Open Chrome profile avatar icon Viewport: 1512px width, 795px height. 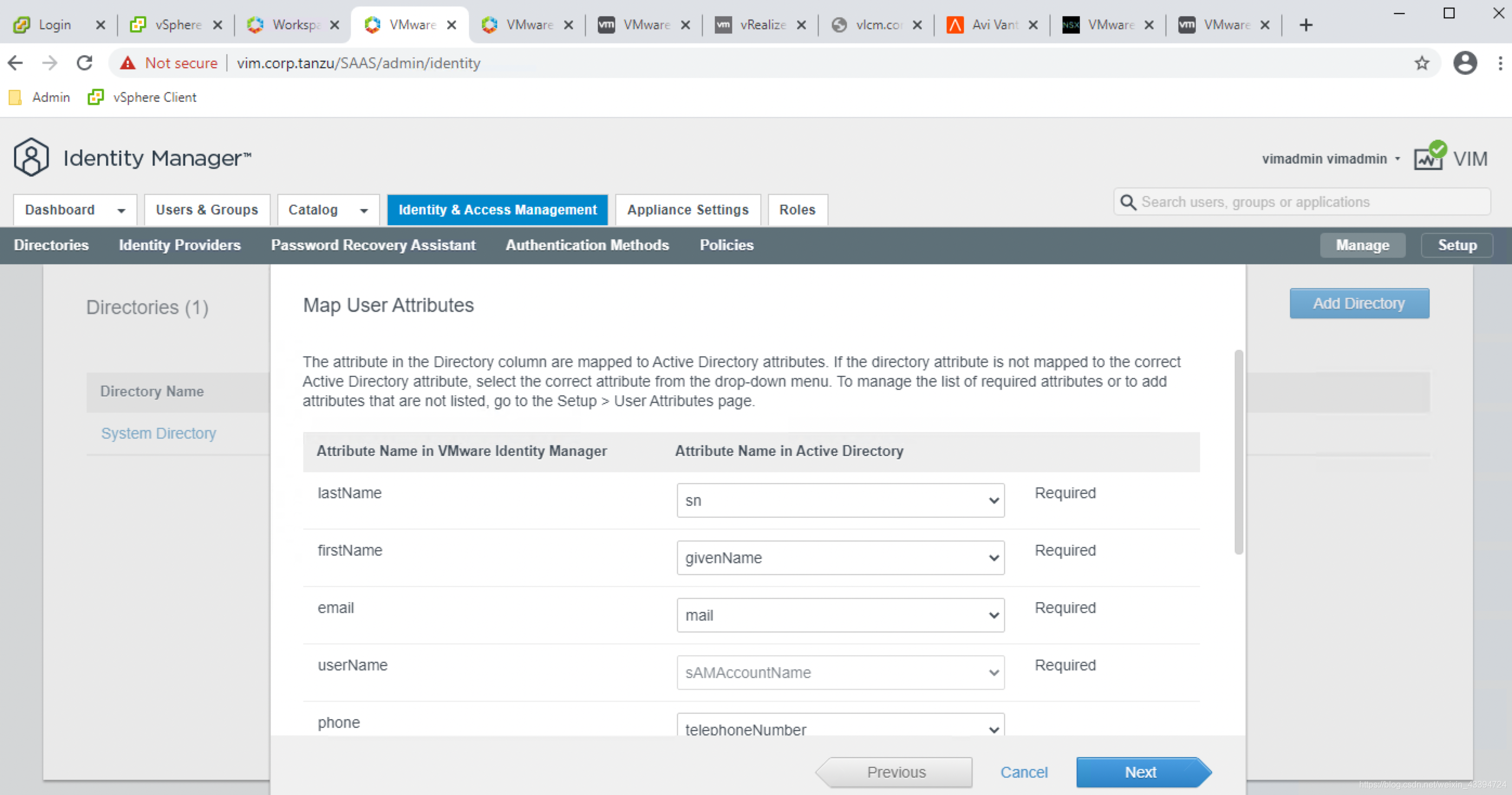click(x=1464, y=63)
